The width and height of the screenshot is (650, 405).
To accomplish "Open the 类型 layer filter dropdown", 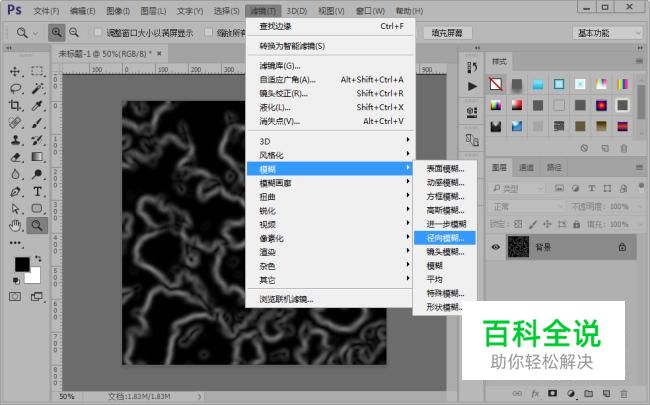I will (517, 189).
